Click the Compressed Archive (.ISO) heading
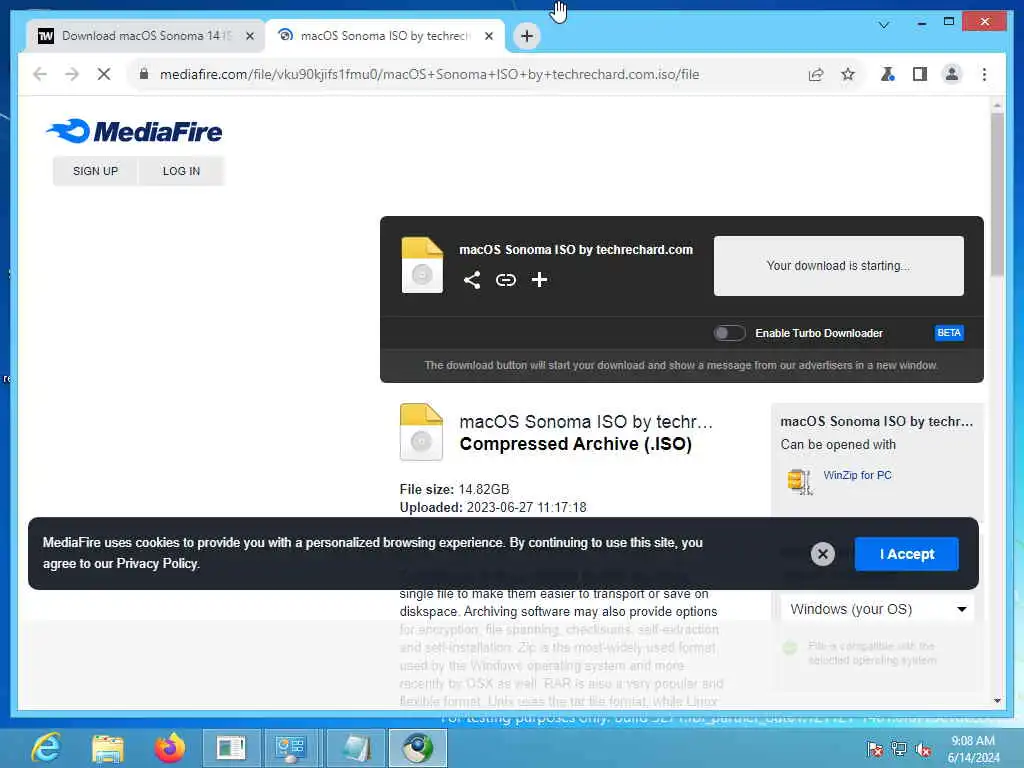This screenshot has width=1024, height=768. click(x=575, y=444)
